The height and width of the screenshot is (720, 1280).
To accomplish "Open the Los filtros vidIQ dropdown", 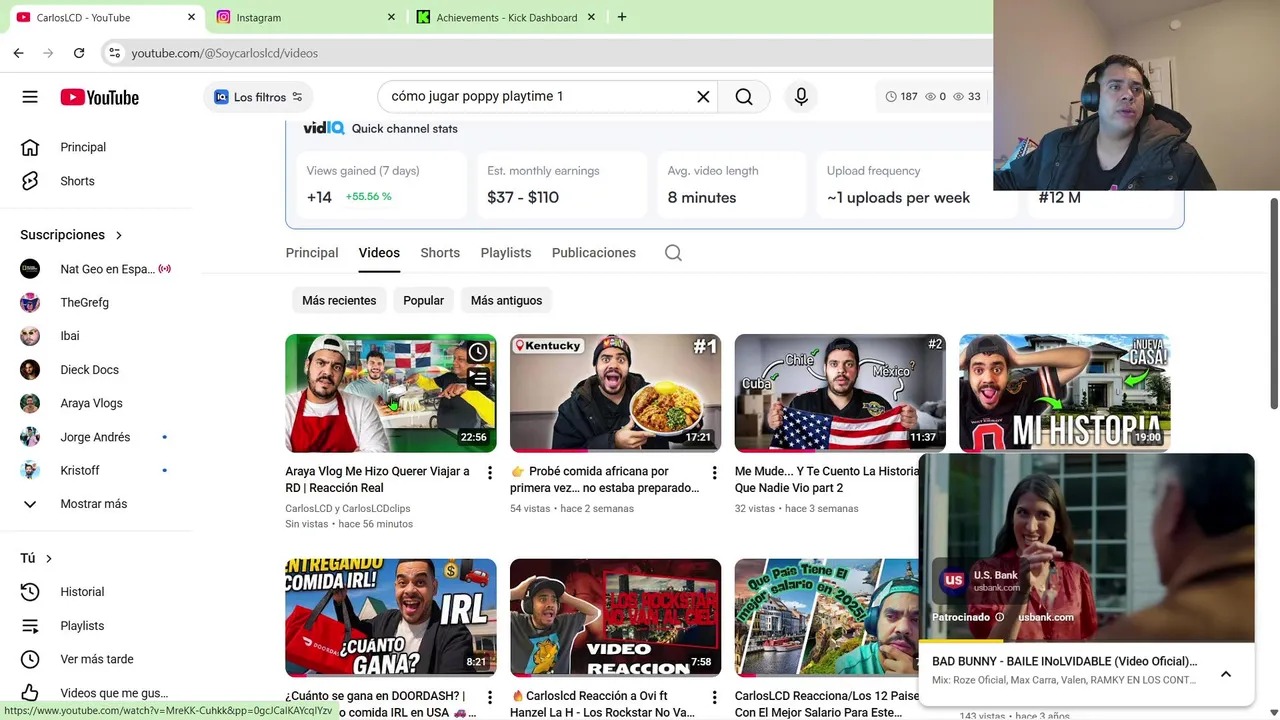I will pyautogui.click(x=259, y=97).
